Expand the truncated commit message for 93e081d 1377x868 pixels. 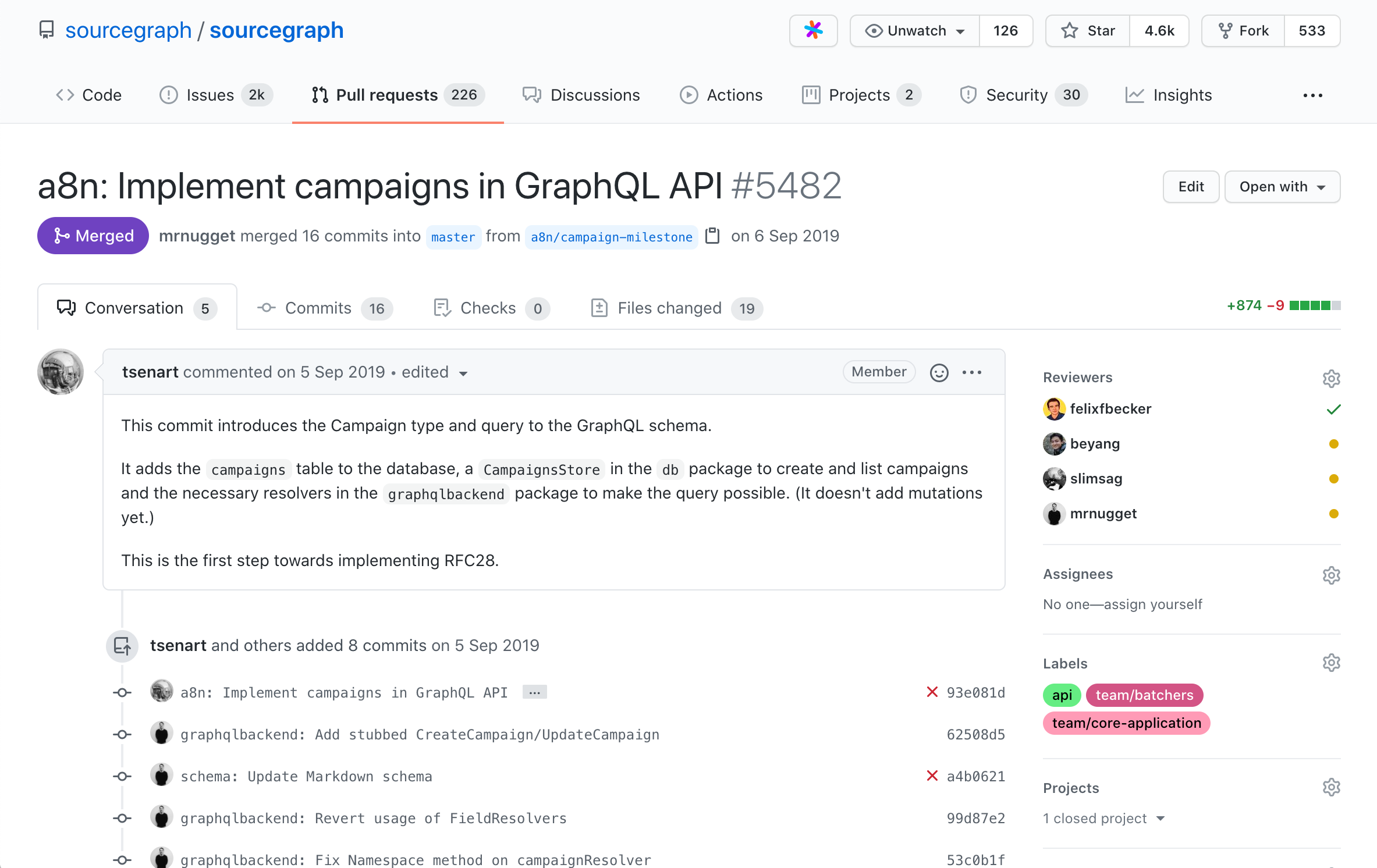click(534, 692)
